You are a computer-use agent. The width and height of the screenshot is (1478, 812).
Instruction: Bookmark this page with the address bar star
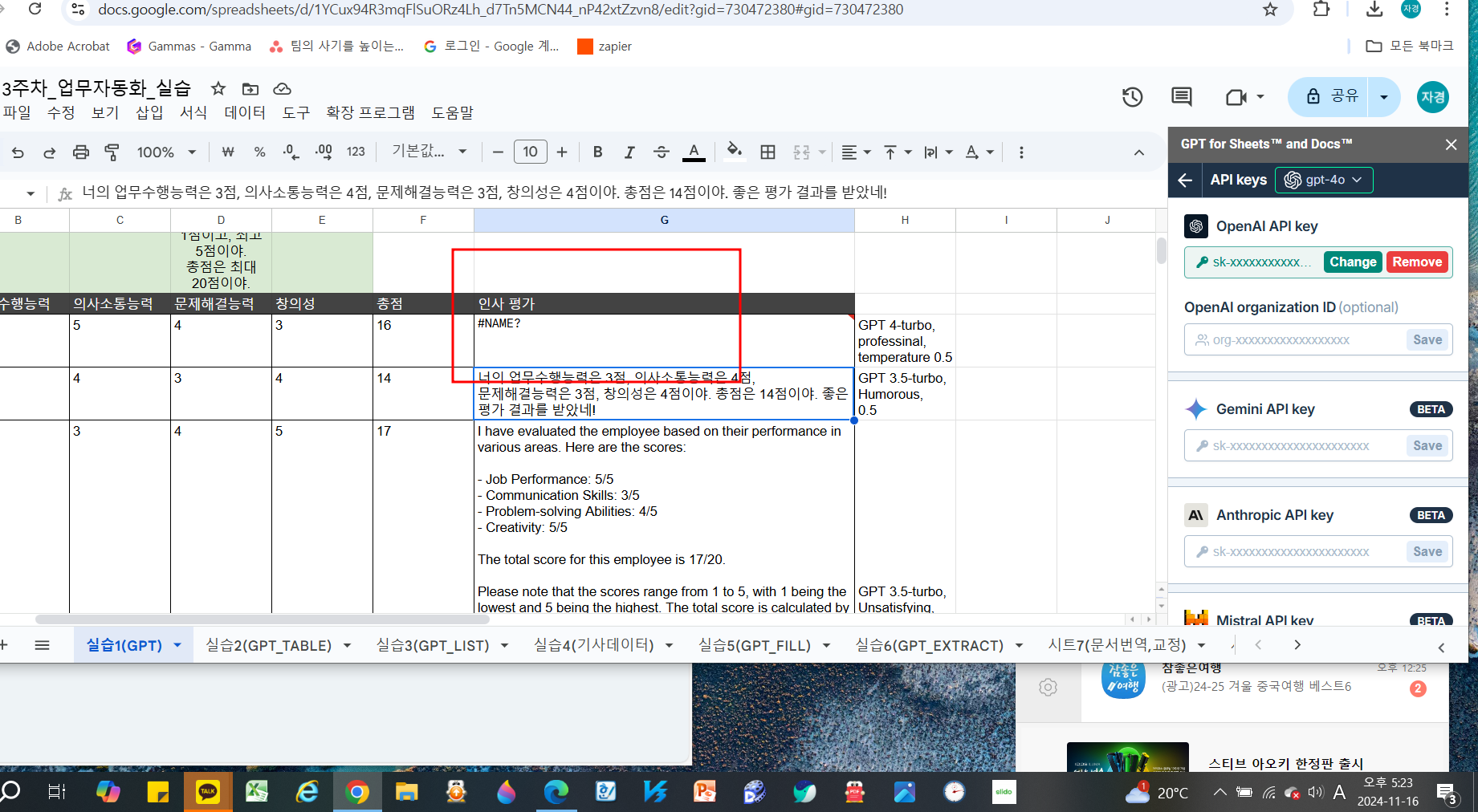(x=1270, y=10)
